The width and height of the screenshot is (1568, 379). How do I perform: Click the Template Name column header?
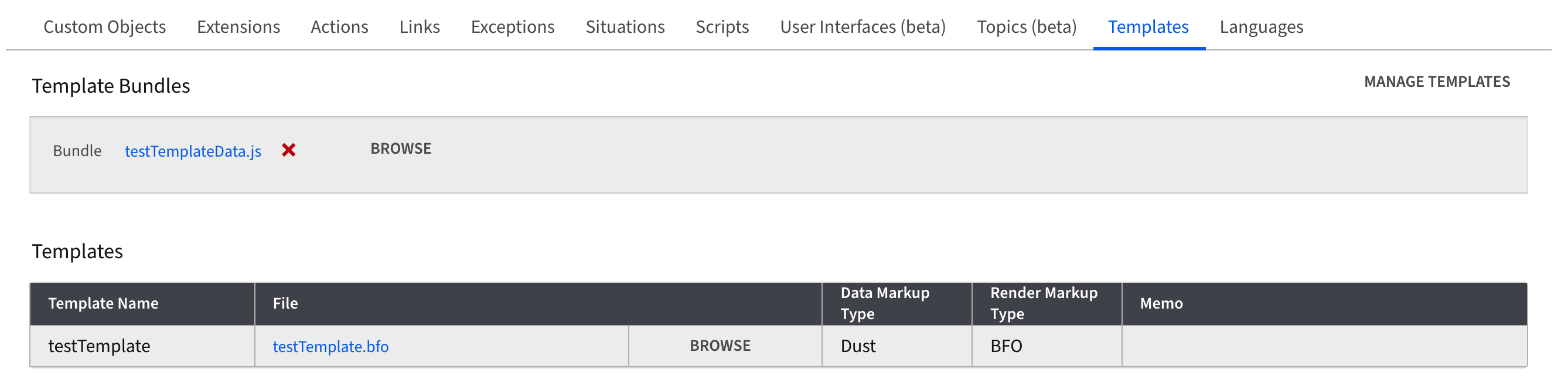click(142, 303)
